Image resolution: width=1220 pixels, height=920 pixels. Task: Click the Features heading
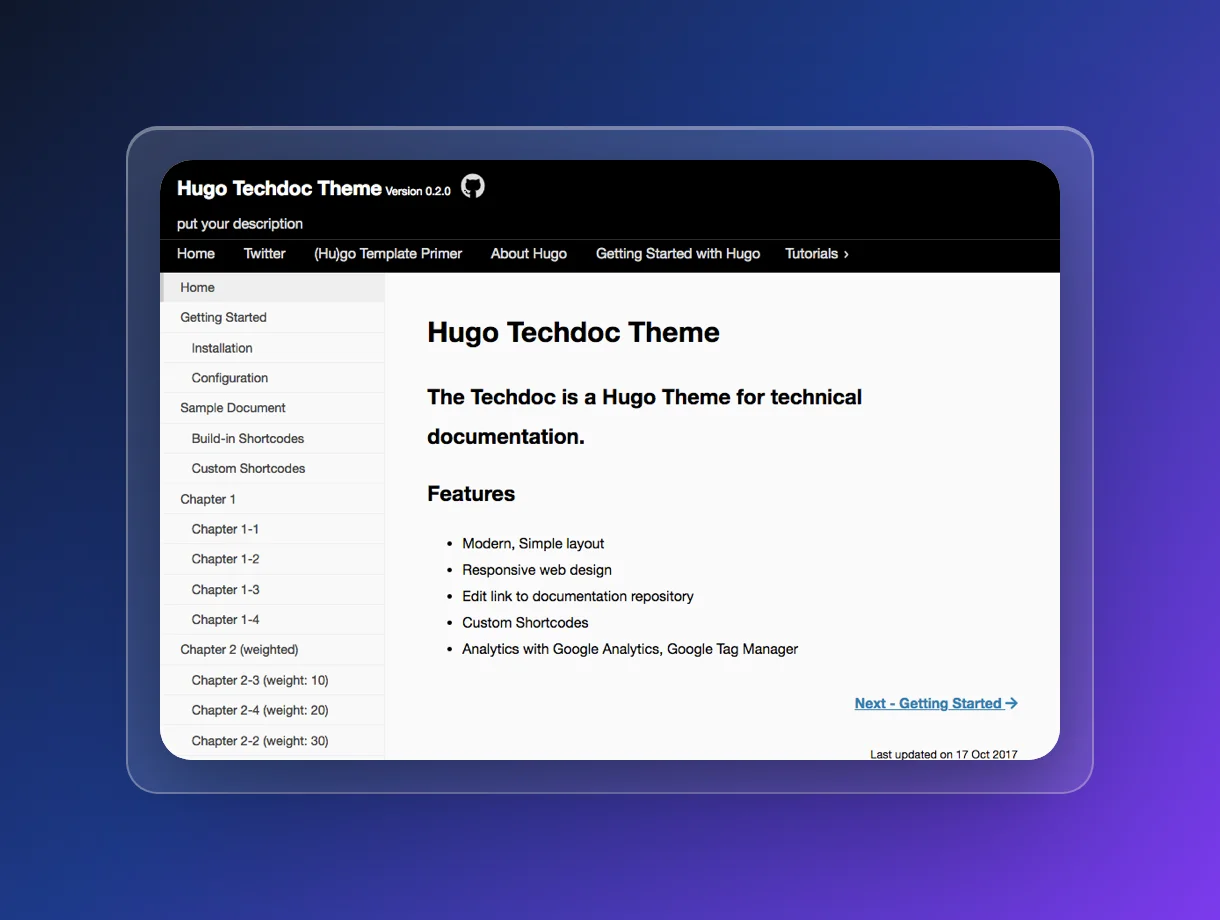(x=471, y=494)
